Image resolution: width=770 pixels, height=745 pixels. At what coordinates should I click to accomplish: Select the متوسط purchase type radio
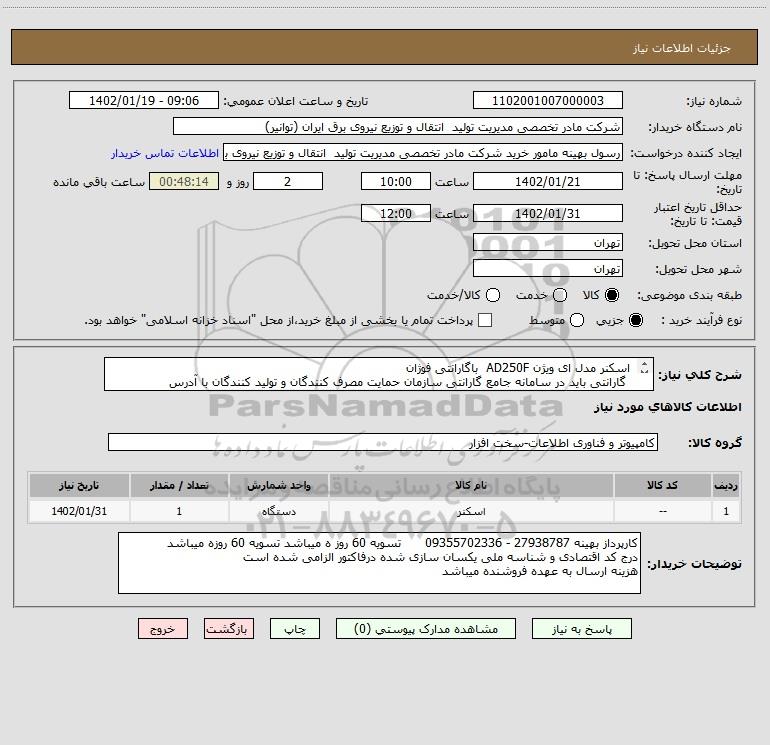(577, 320)
